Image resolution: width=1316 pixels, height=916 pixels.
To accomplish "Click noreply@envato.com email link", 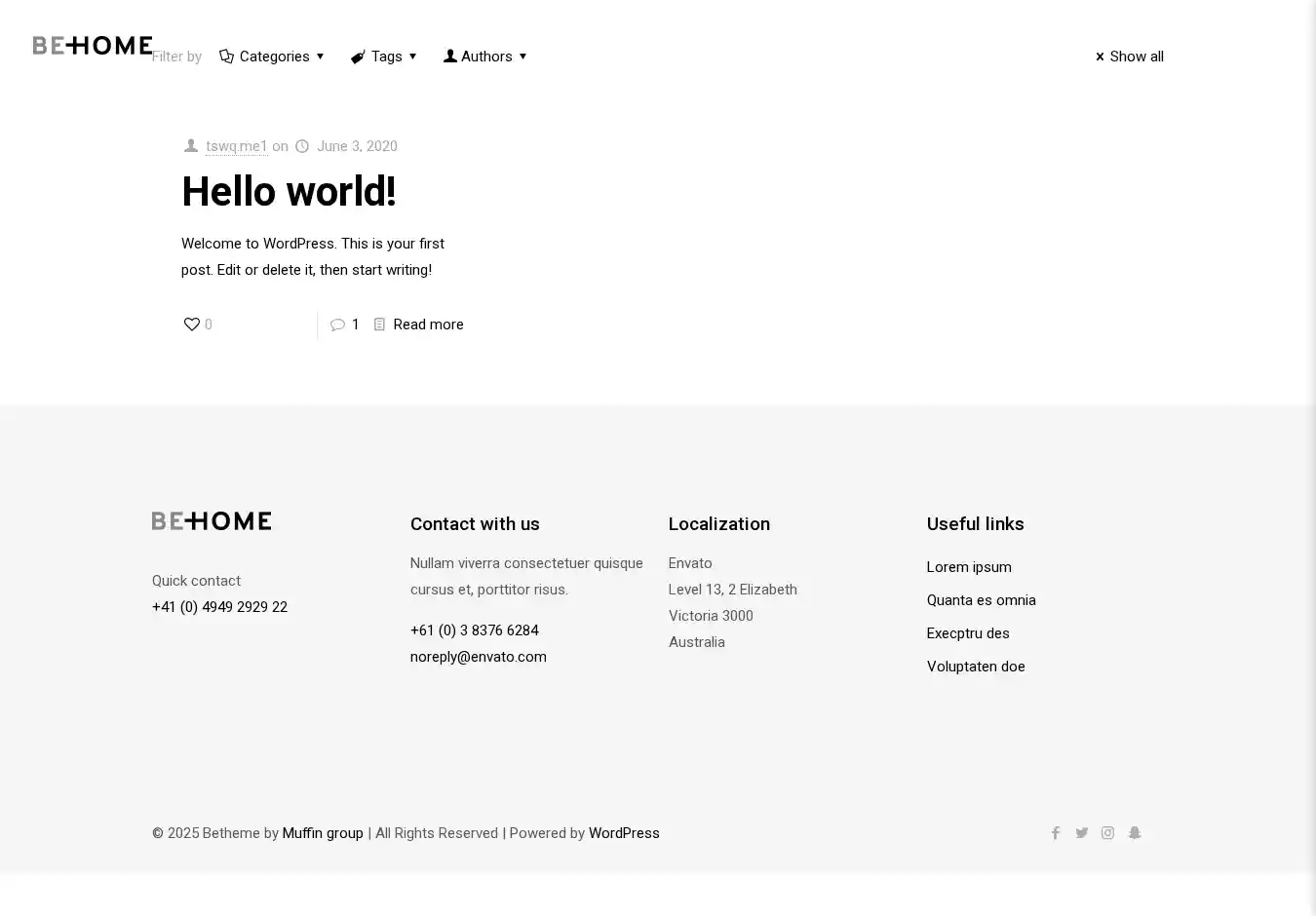I will (x=478, y=657).
